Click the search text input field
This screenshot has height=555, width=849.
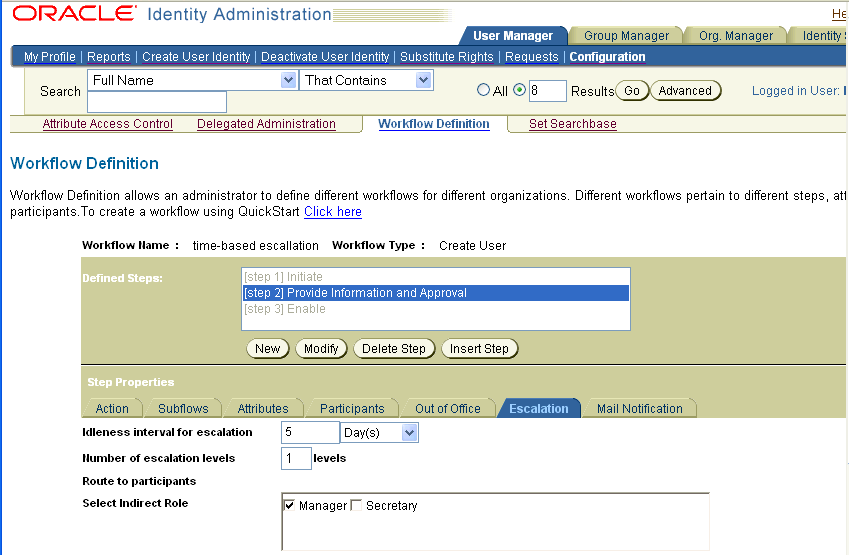[157, 102]
